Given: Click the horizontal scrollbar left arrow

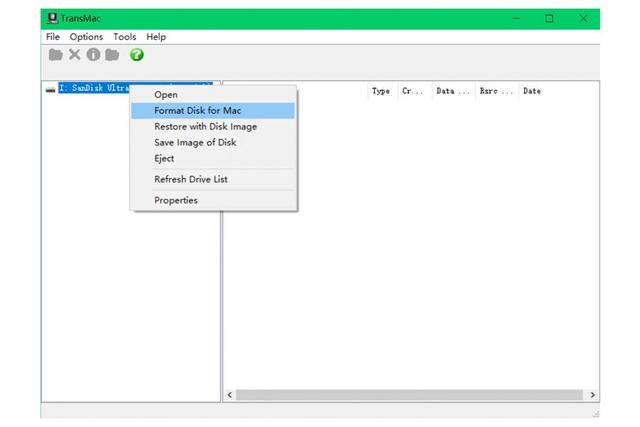Looking at the screenshot, I should click(x=230, y=395).
